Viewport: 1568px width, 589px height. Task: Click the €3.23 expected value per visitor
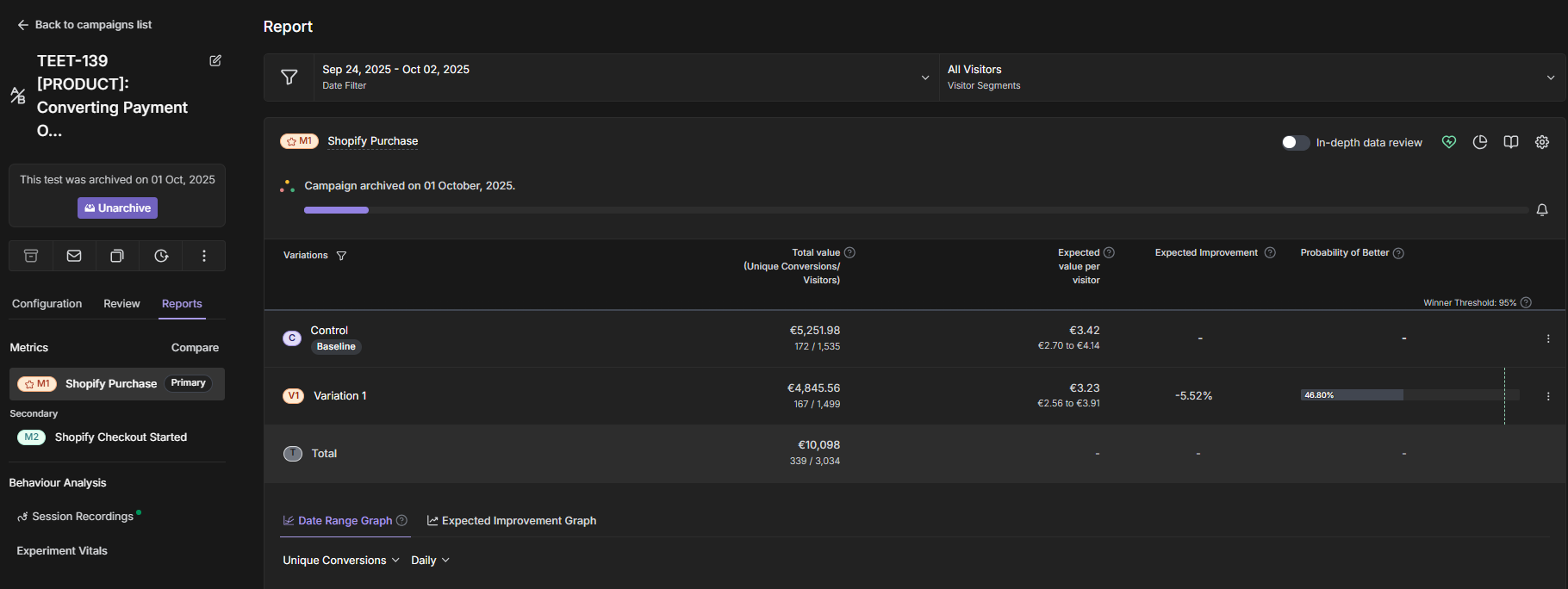(1084, 388)
